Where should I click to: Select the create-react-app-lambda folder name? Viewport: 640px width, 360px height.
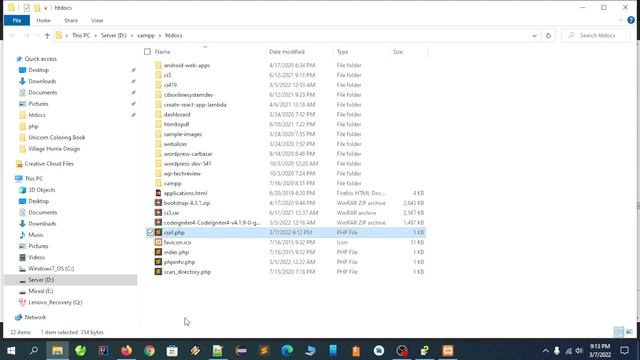click(x=195, y=105)
